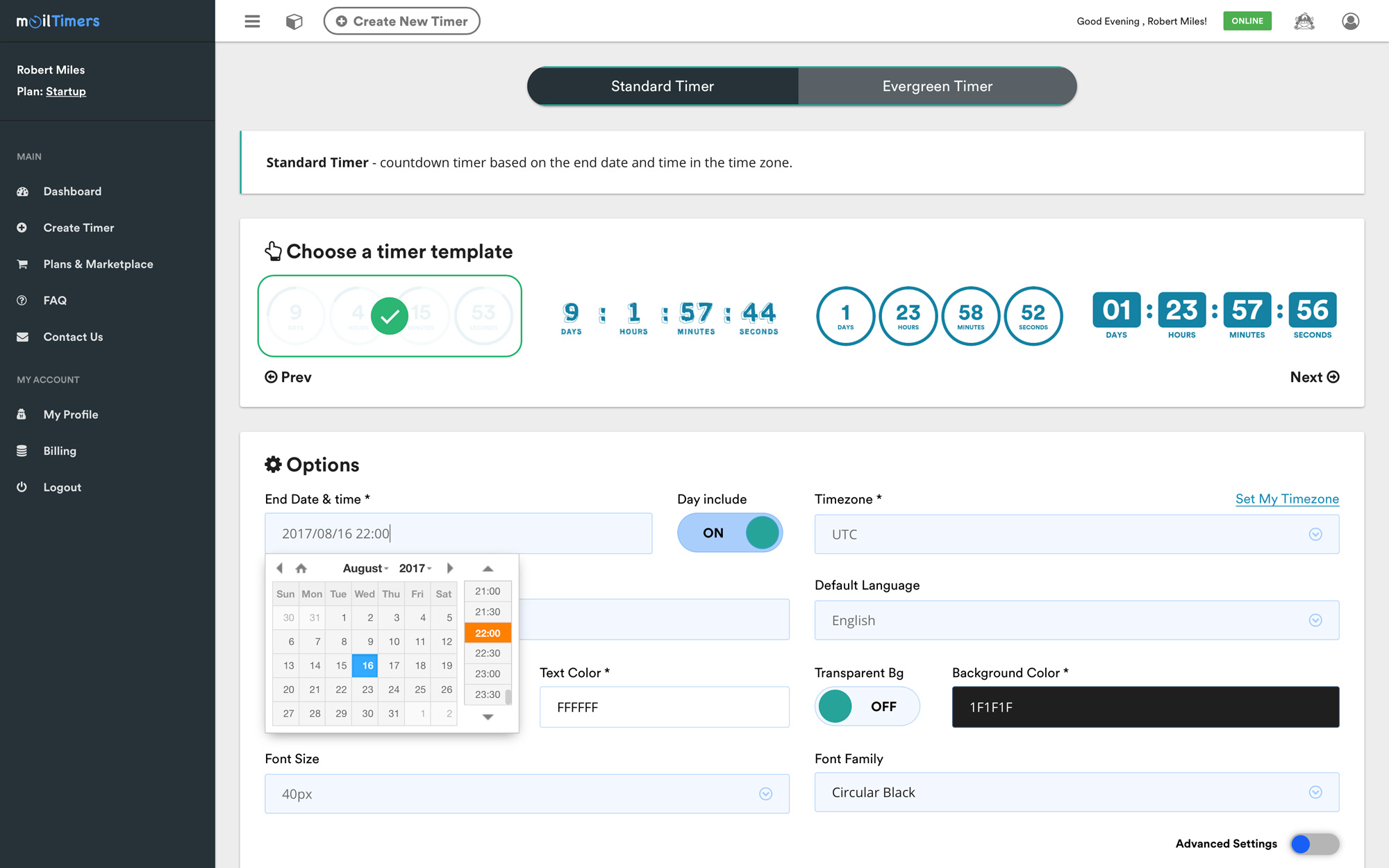Select the circular outline timer template
Viewport: 1389px width, 868px height.
pyautogui.click(x=939, y=316)
